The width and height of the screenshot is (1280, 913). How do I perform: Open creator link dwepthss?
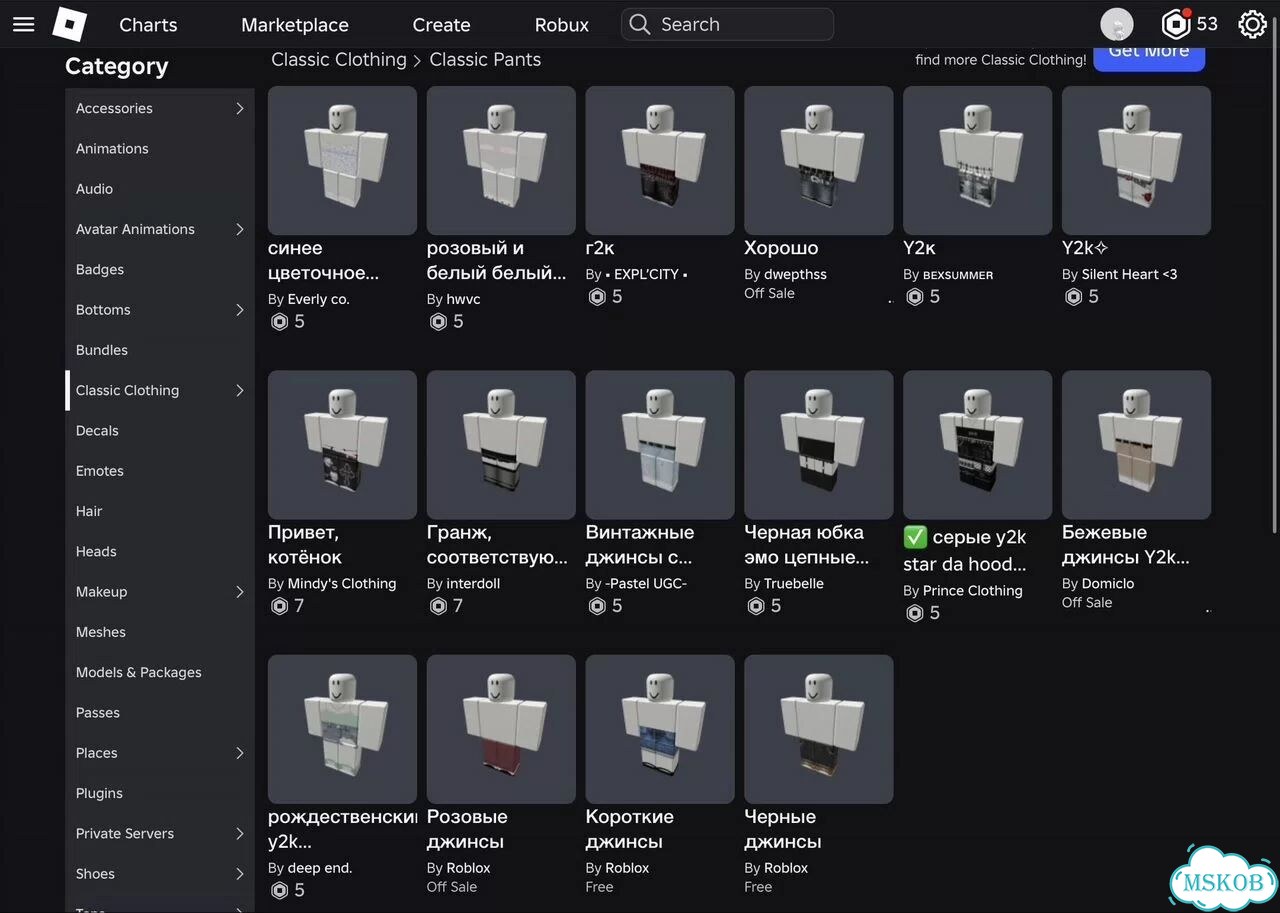point(795,274)
